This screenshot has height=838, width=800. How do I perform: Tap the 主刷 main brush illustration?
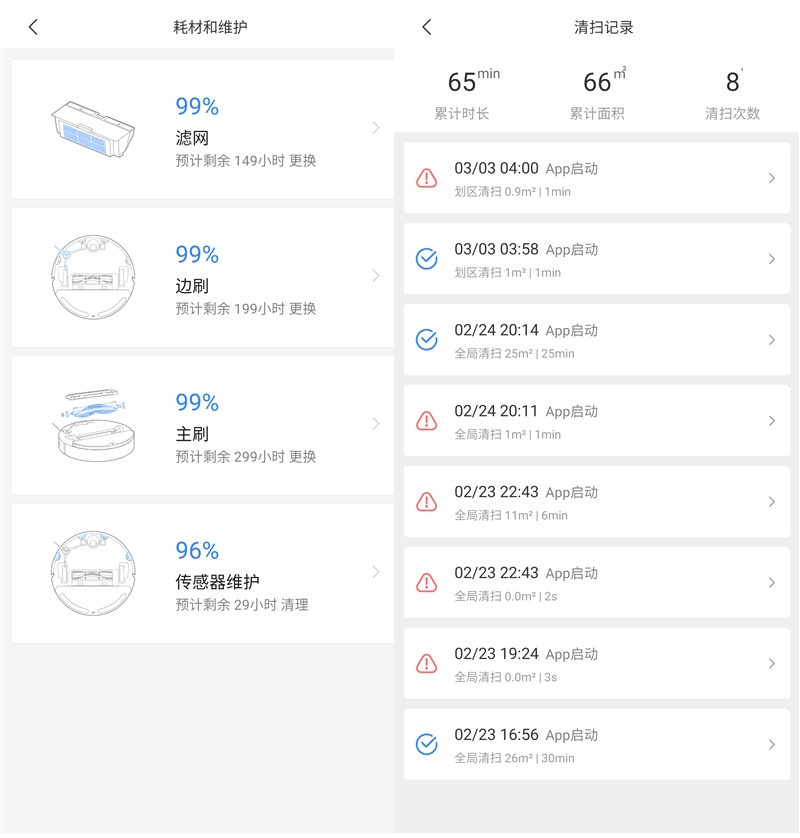(x=92, y=422)
